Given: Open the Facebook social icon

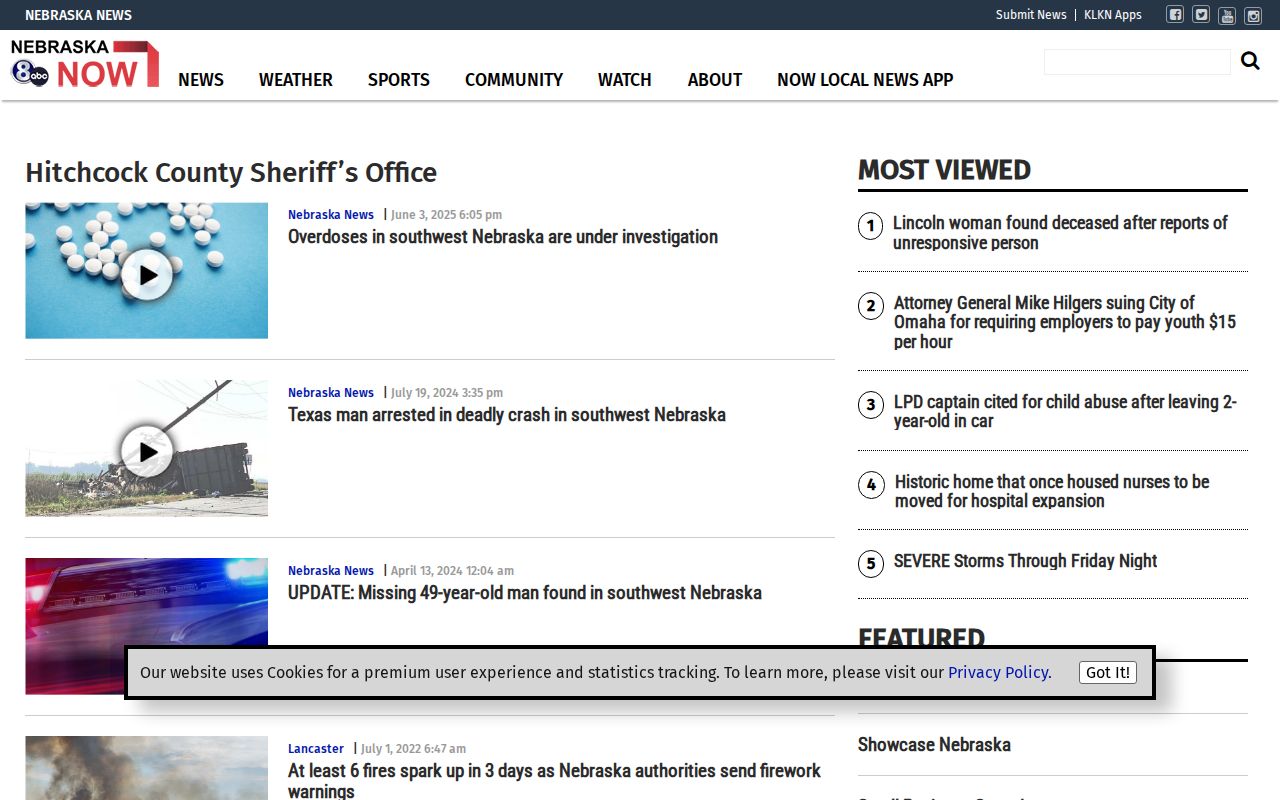Looking at the screenshot, I should click(1175, 15).
